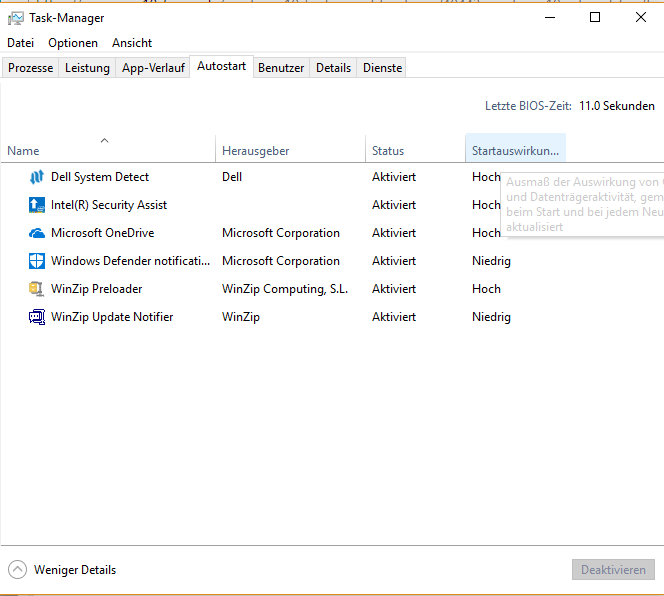Click the Dell publisher cell
Image resolution: width=664 pixels, height=596 pixels.
coord(232,177)
